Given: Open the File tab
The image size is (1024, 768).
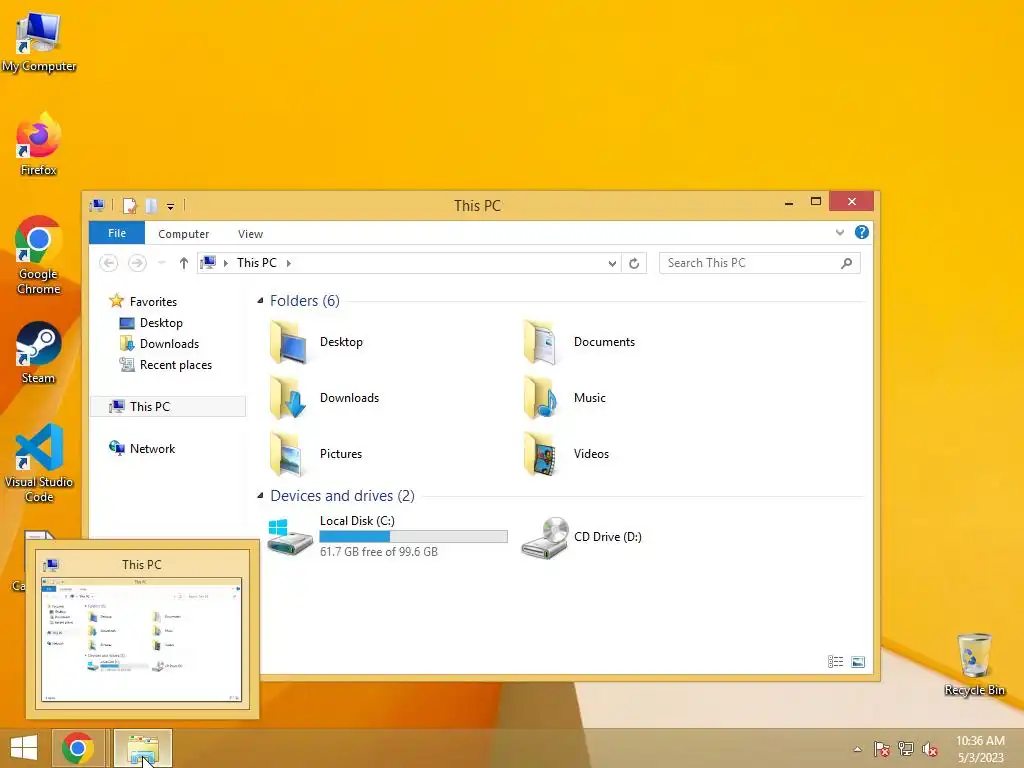Looking at the screenshot, I should coord(117,233).
